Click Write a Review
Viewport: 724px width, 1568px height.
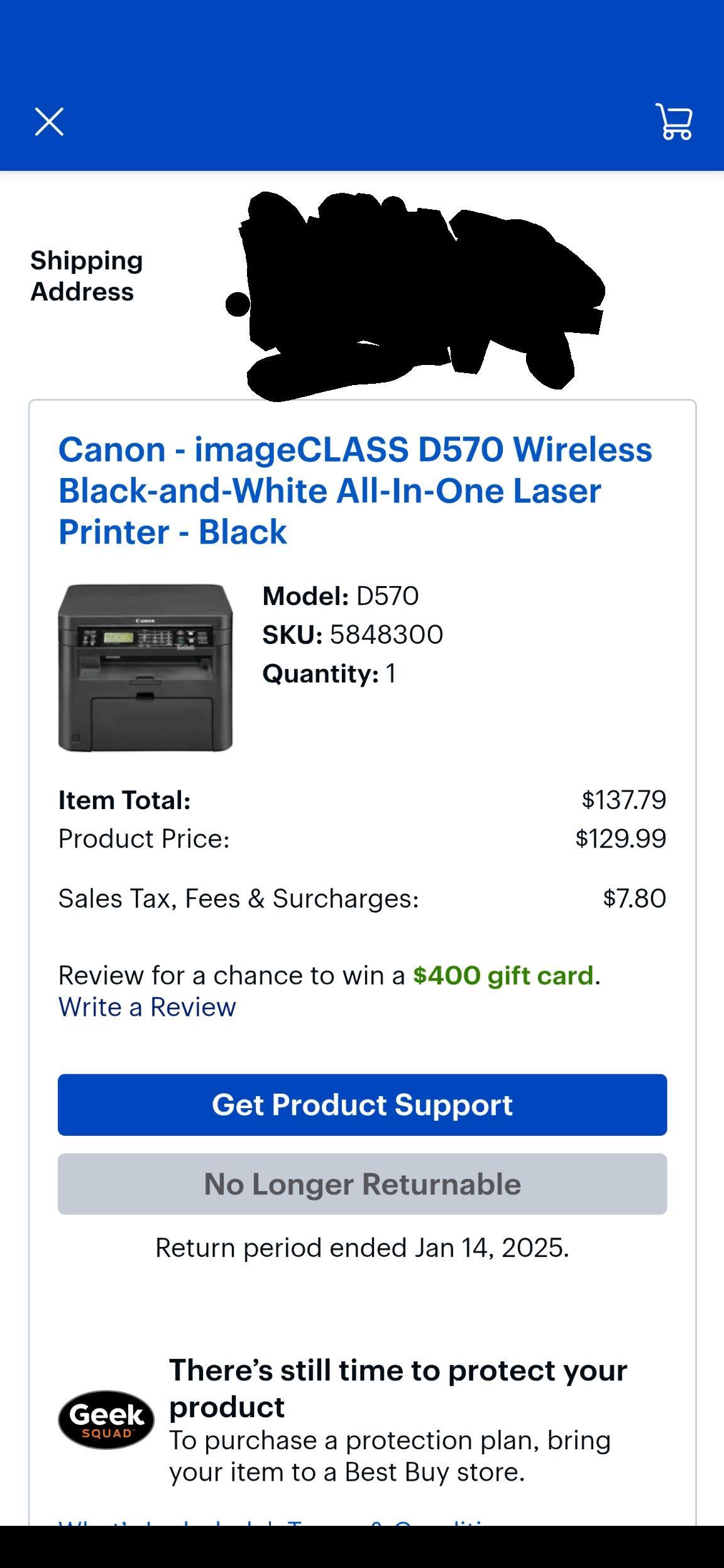146,1007
